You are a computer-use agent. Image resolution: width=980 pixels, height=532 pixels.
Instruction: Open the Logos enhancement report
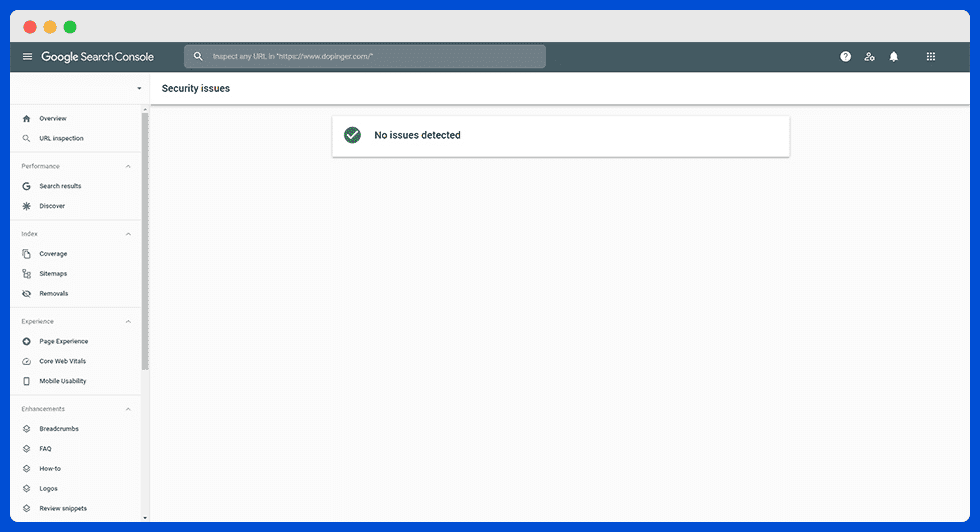(x=48, y=488)
